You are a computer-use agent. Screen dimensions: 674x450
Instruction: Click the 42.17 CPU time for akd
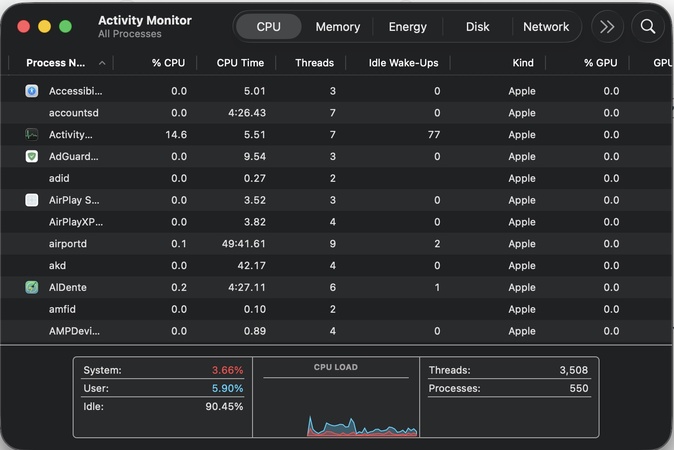tap(251, 266)
